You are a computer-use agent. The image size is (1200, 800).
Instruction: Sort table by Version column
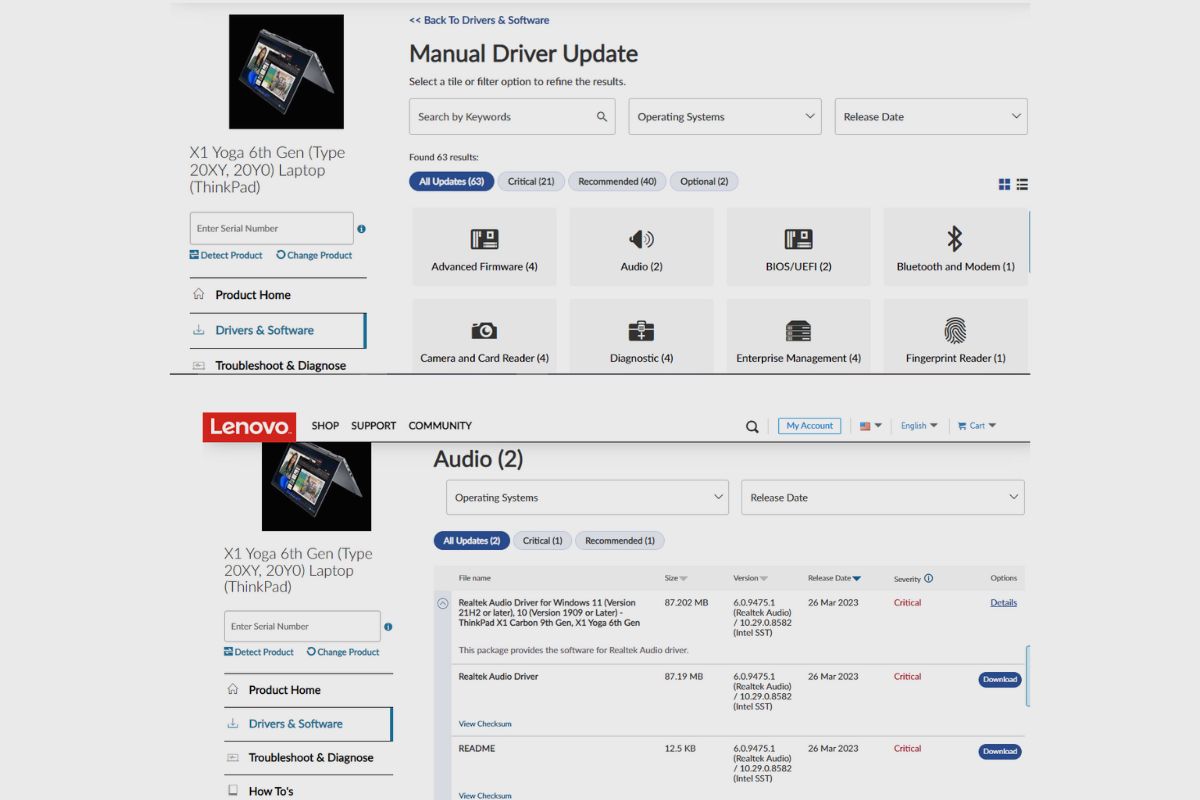pyautogui.click(x=751, y=578)
